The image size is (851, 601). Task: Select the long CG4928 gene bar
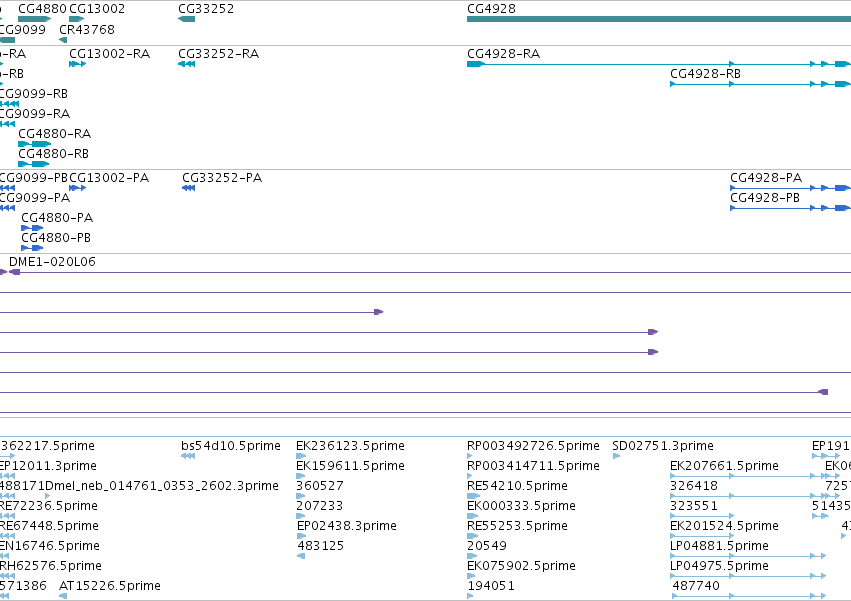tap(659, 19)
